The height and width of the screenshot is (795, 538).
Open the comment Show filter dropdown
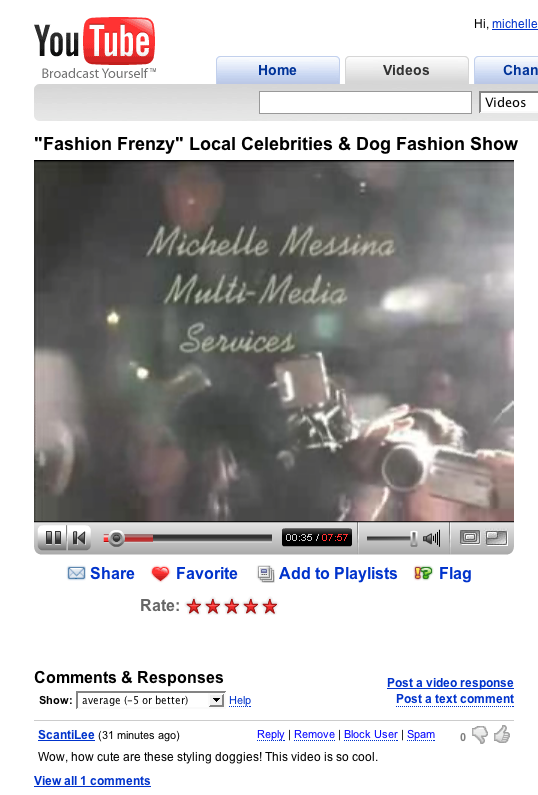click(x=150, y=700)
